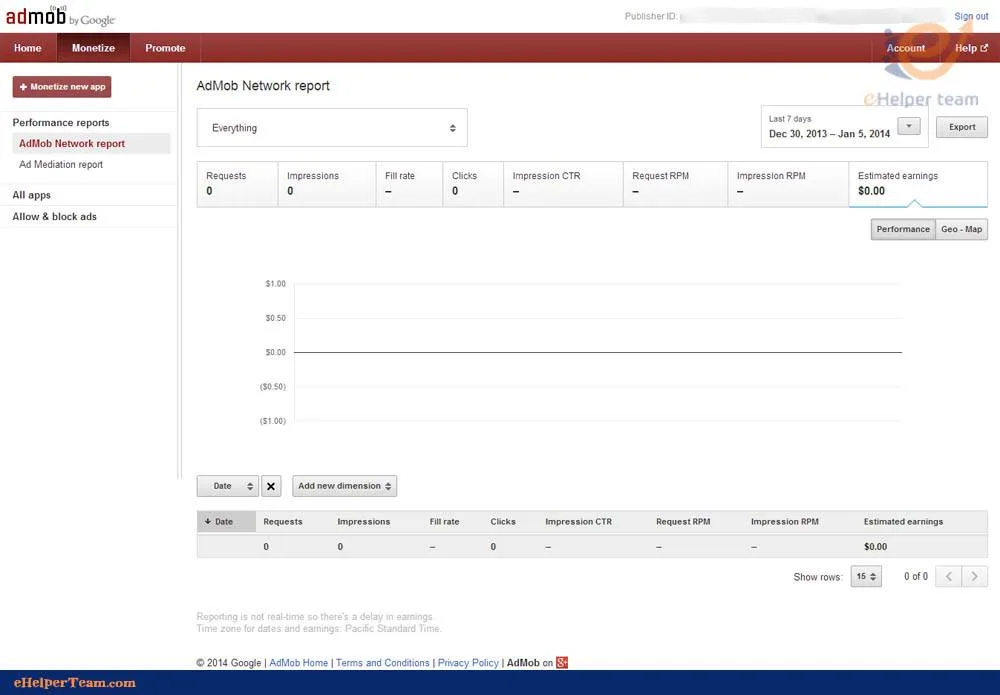
Task: Sort table by Clicks column header
Action: 503,522
